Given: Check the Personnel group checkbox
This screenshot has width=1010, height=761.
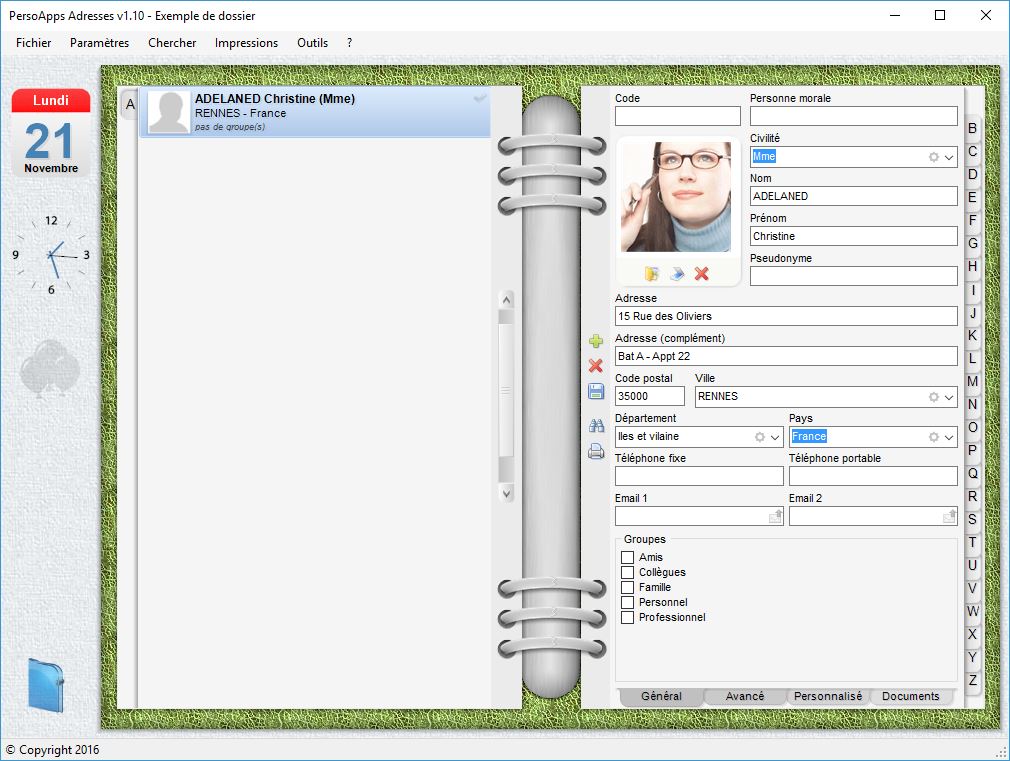Looking at the screenshot, I should (627, 602).
